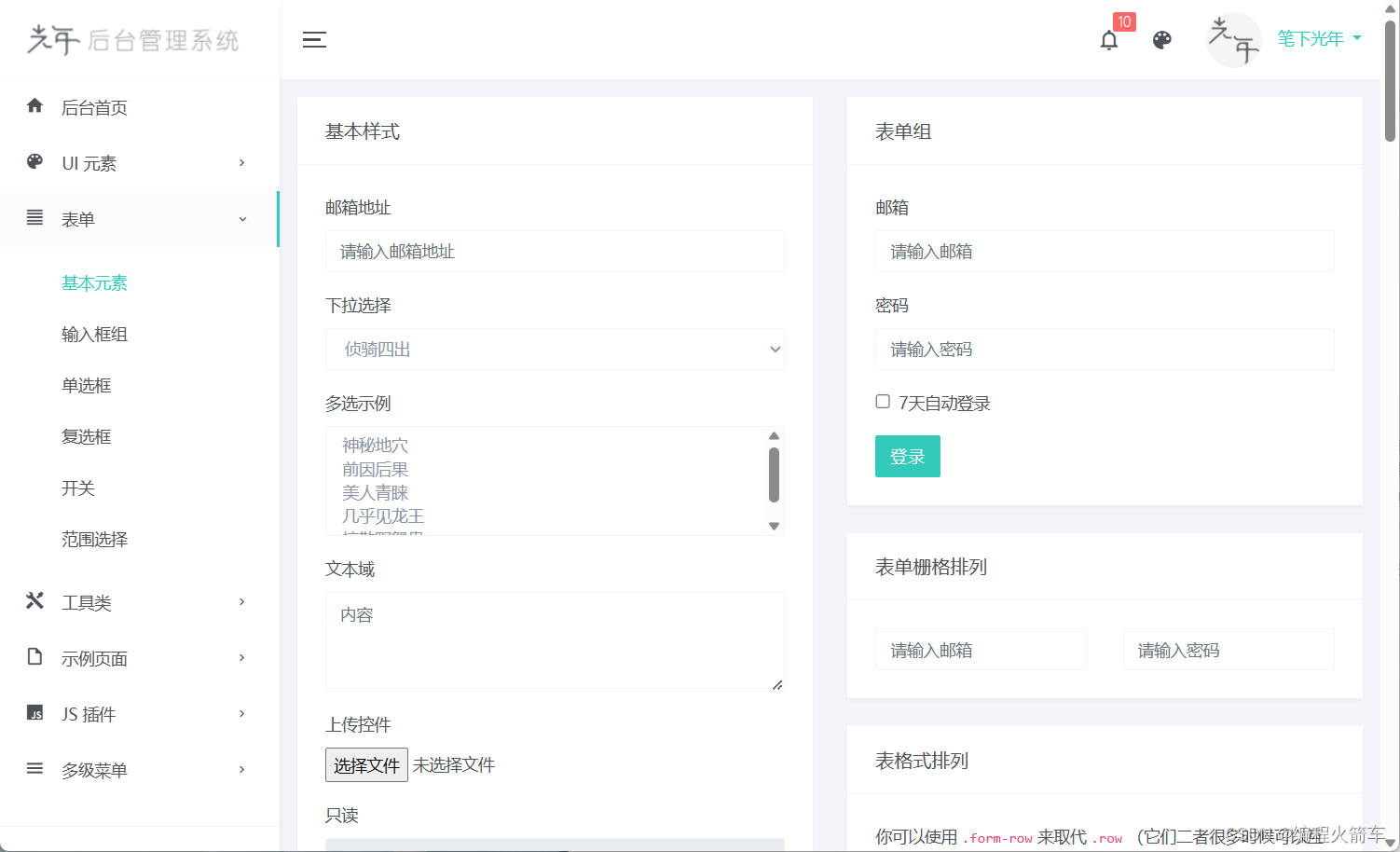The height and width of the screenshot is (852, 1400).
Task: Click the tools icon beside 工具类
Action: pyautogui.click(x=35, y=600)
